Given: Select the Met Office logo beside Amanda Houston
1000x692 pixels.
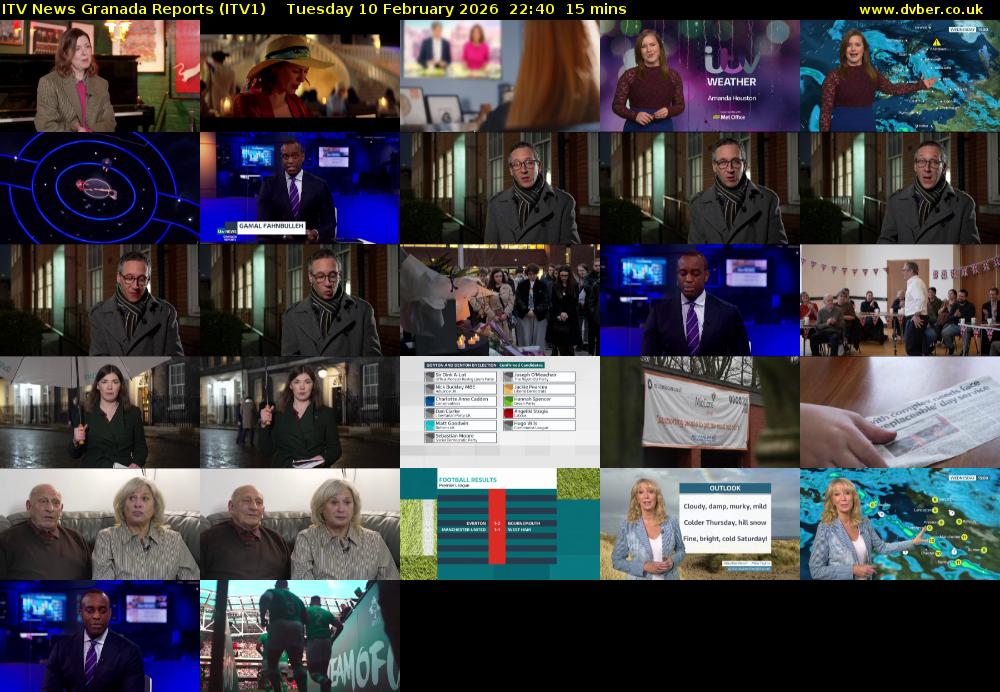Looking at the screenshot, I should click(x=730, y=117).
